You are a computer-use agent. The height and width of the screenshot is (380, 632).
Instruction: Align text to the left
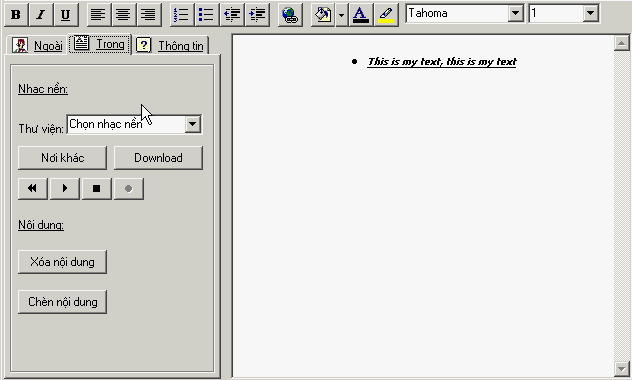(98, 15)
